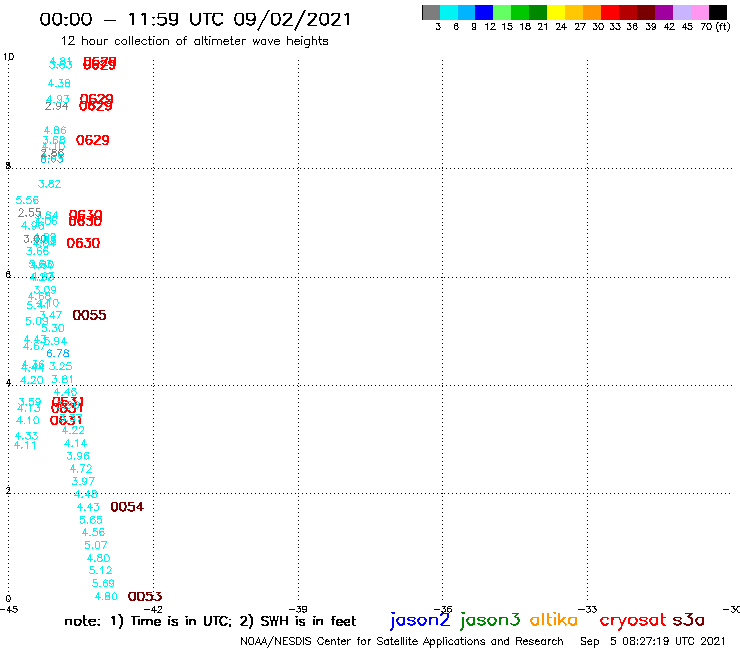This screenshot has height=650, width=740.
Task: Click the dark red 's3a' satellite label
Action: pos(689,620)
